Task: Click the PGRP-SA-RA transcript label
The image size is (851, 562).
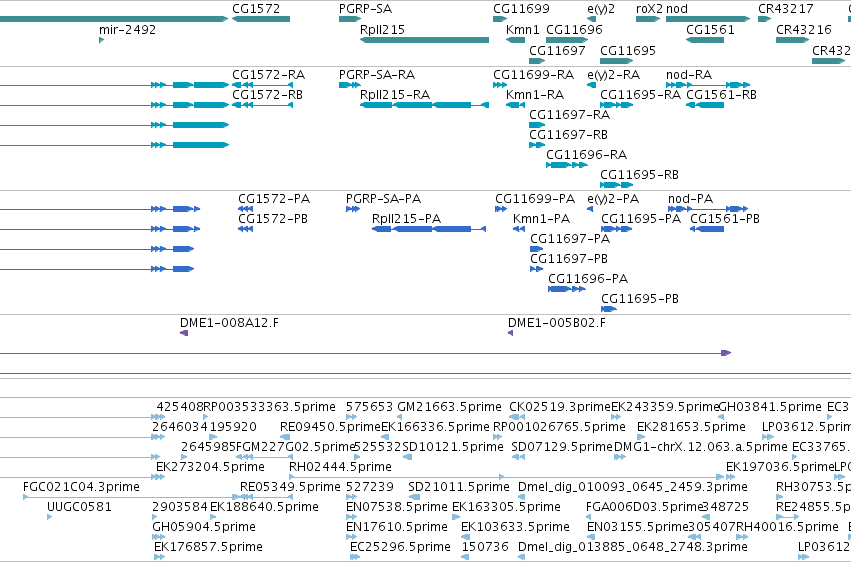Action: (x=377, y=74)
